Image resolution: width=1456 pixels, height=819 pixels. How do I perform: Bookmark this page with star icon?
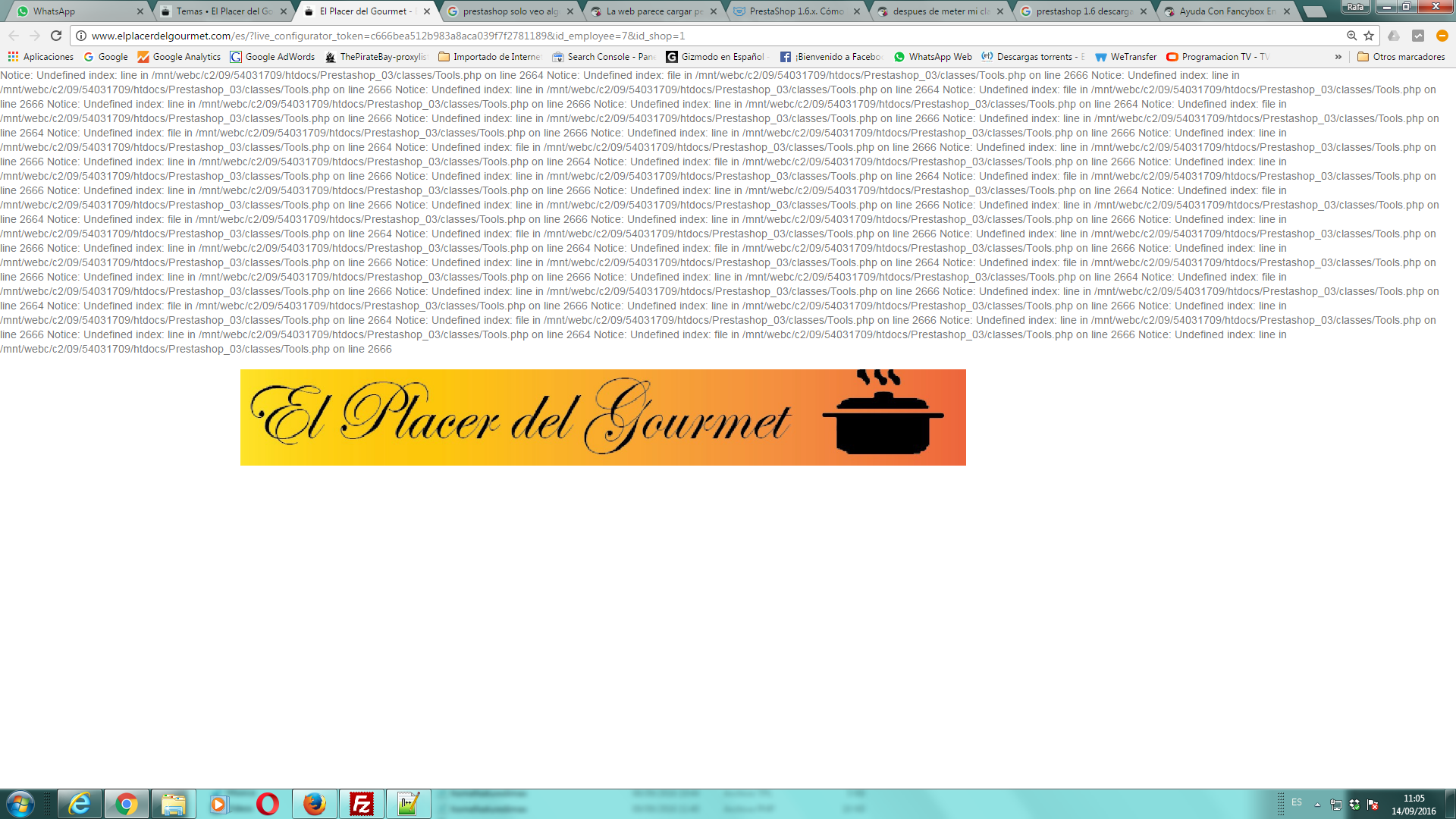coord(1369,36)
